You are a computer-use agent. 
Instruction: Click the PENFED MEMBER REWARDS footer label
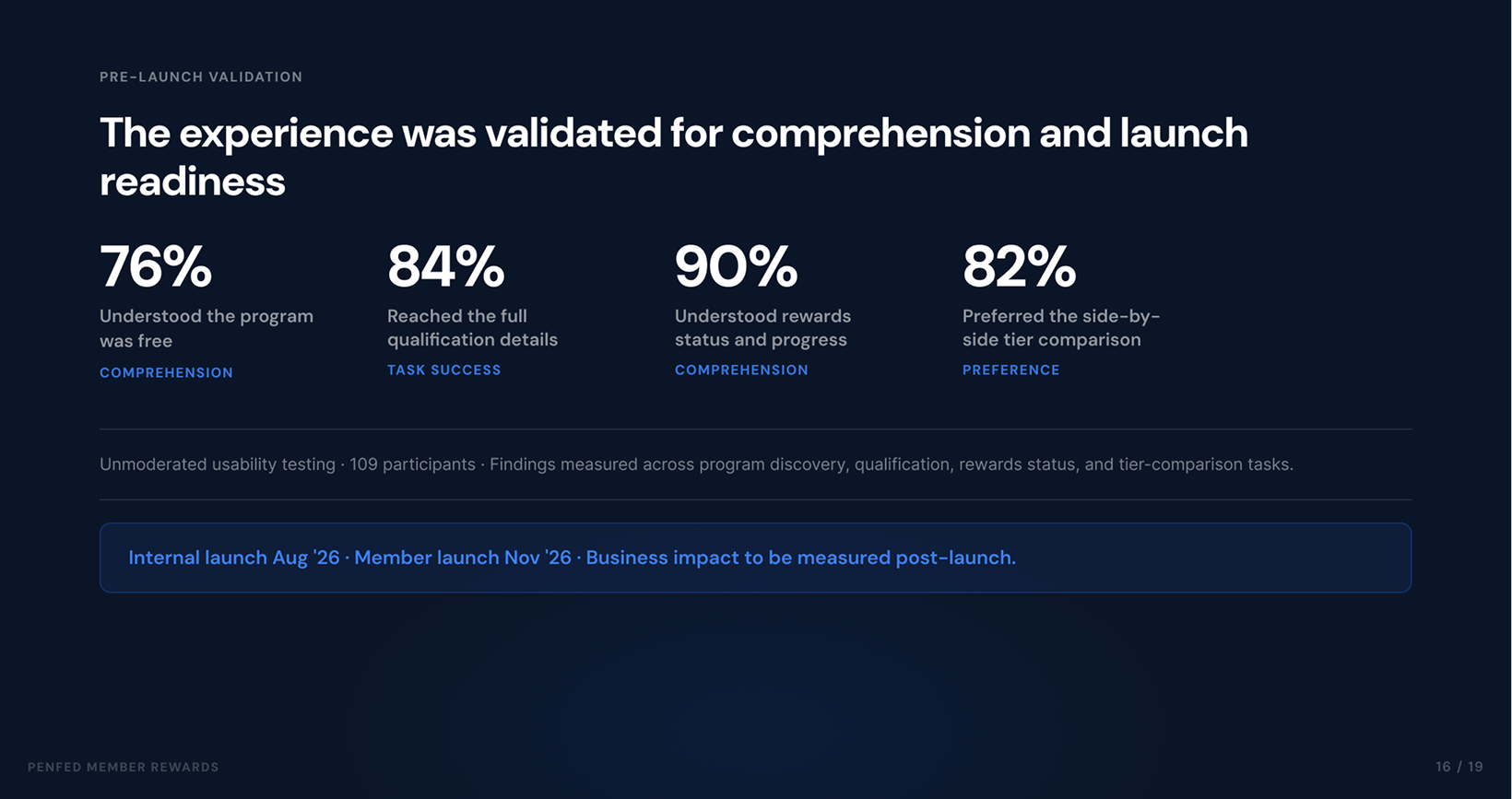tap(124, 767)
